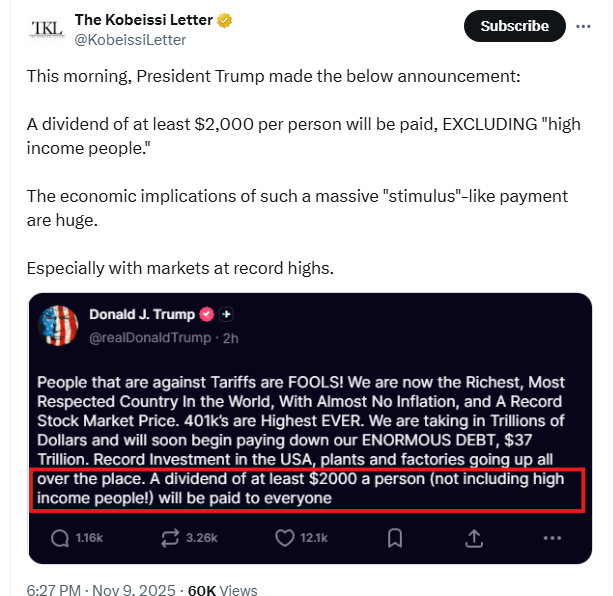Click the share upload icon

[474, 538]
